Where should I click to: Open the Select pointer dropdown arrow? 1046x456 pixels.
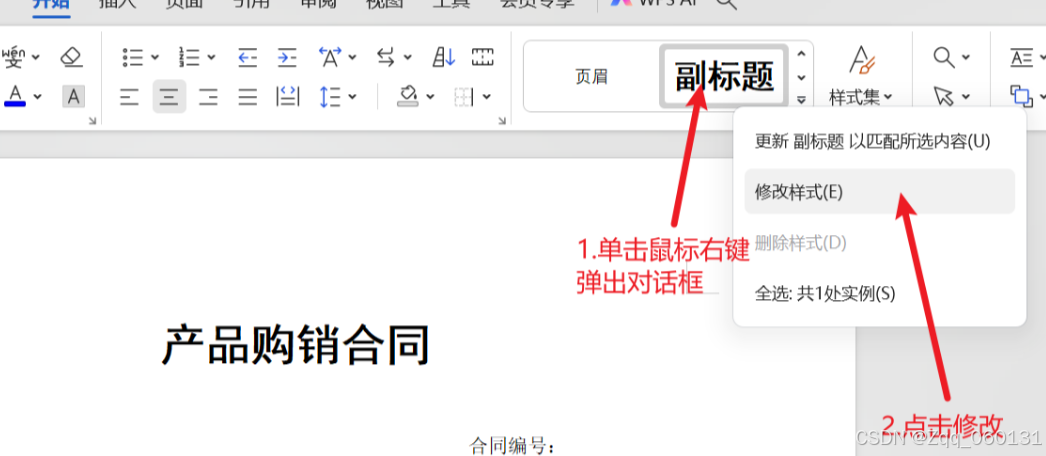pos(965,97)
